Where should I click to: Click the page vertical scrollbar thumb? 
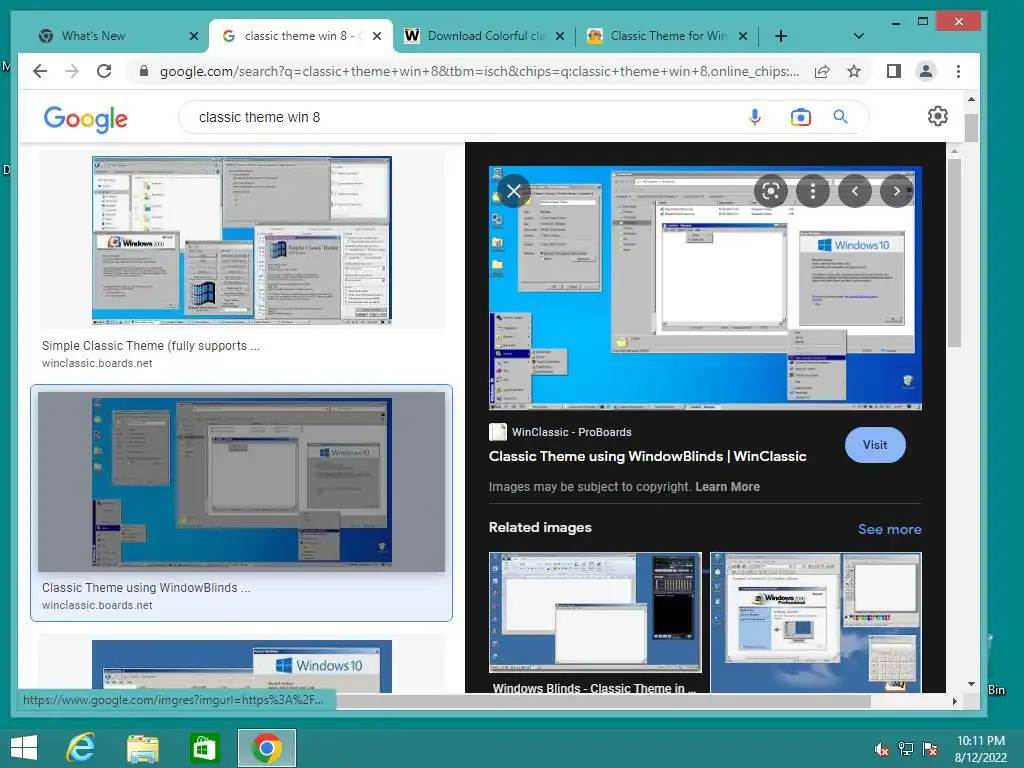pyautogui.click(x=971, y=127)
